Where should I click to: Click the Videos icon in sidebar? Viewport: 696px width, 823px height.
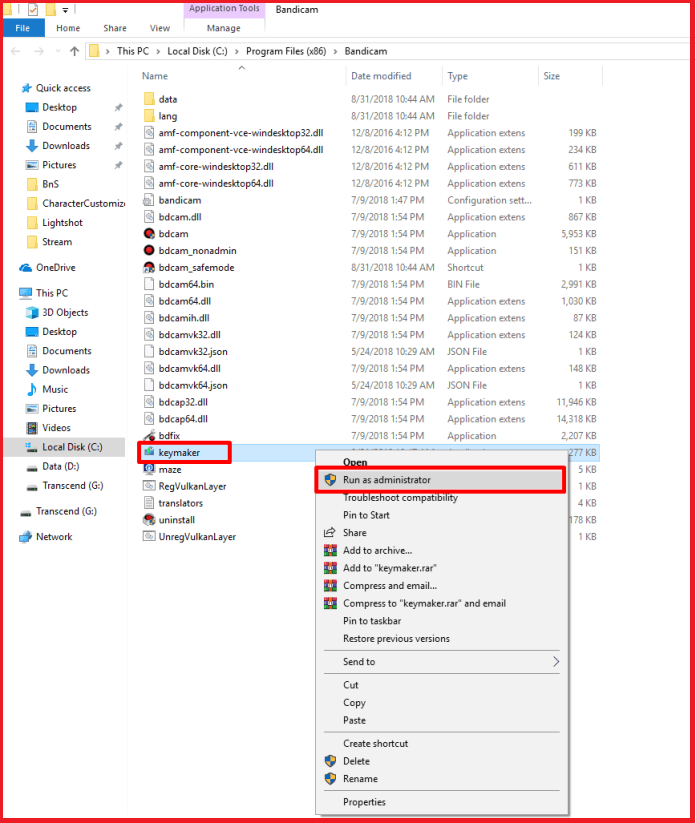point(32,428)
